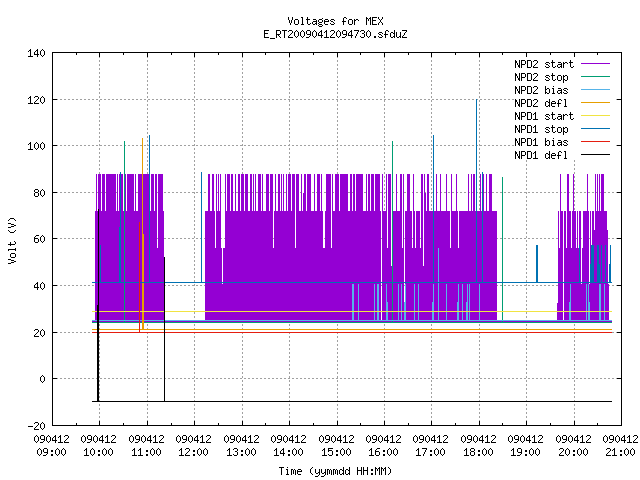
Task: Click the 100 y-axis tick label
Action: (x=36, y=146)
